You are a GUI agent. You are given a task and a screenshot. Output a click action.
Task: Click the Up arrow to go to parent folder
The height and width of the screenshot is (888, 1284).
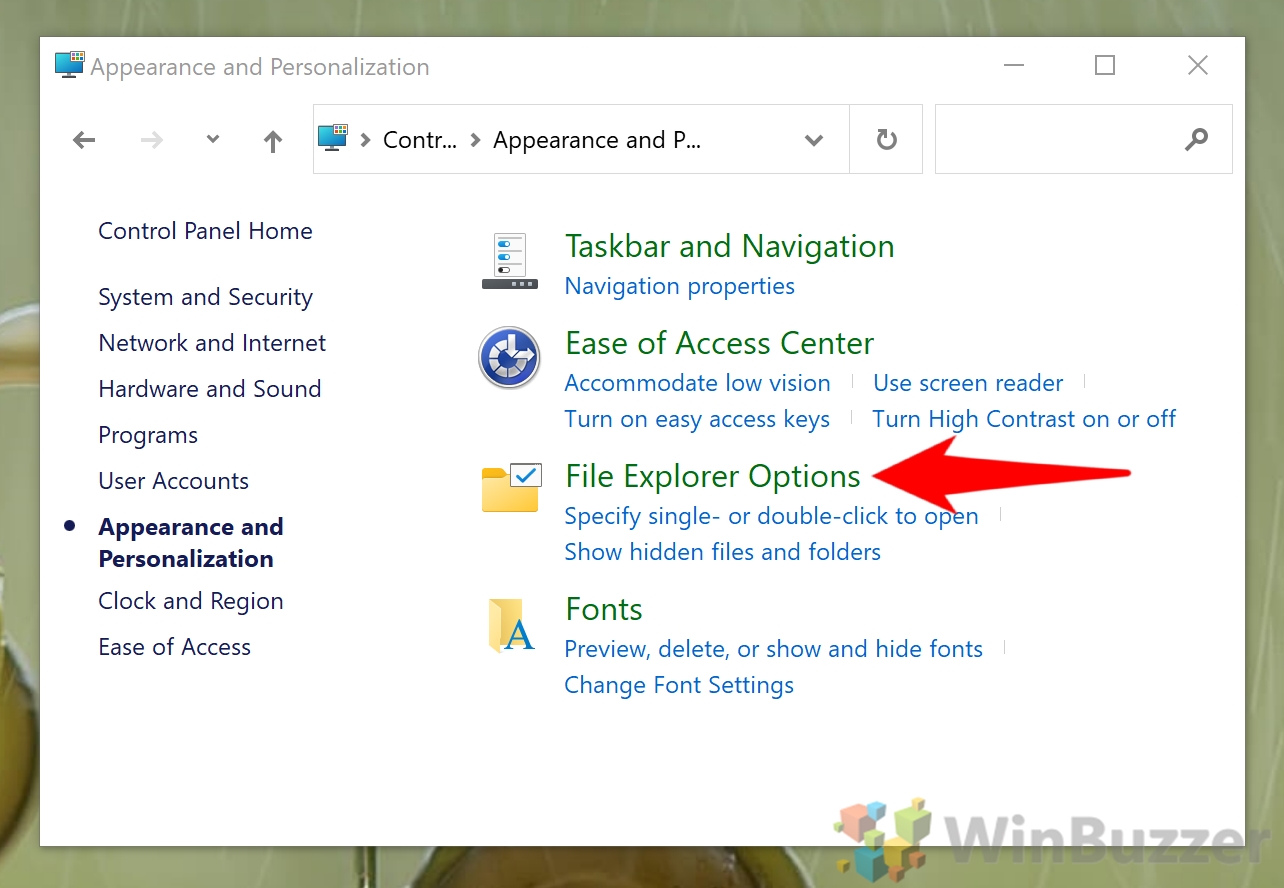272,140
